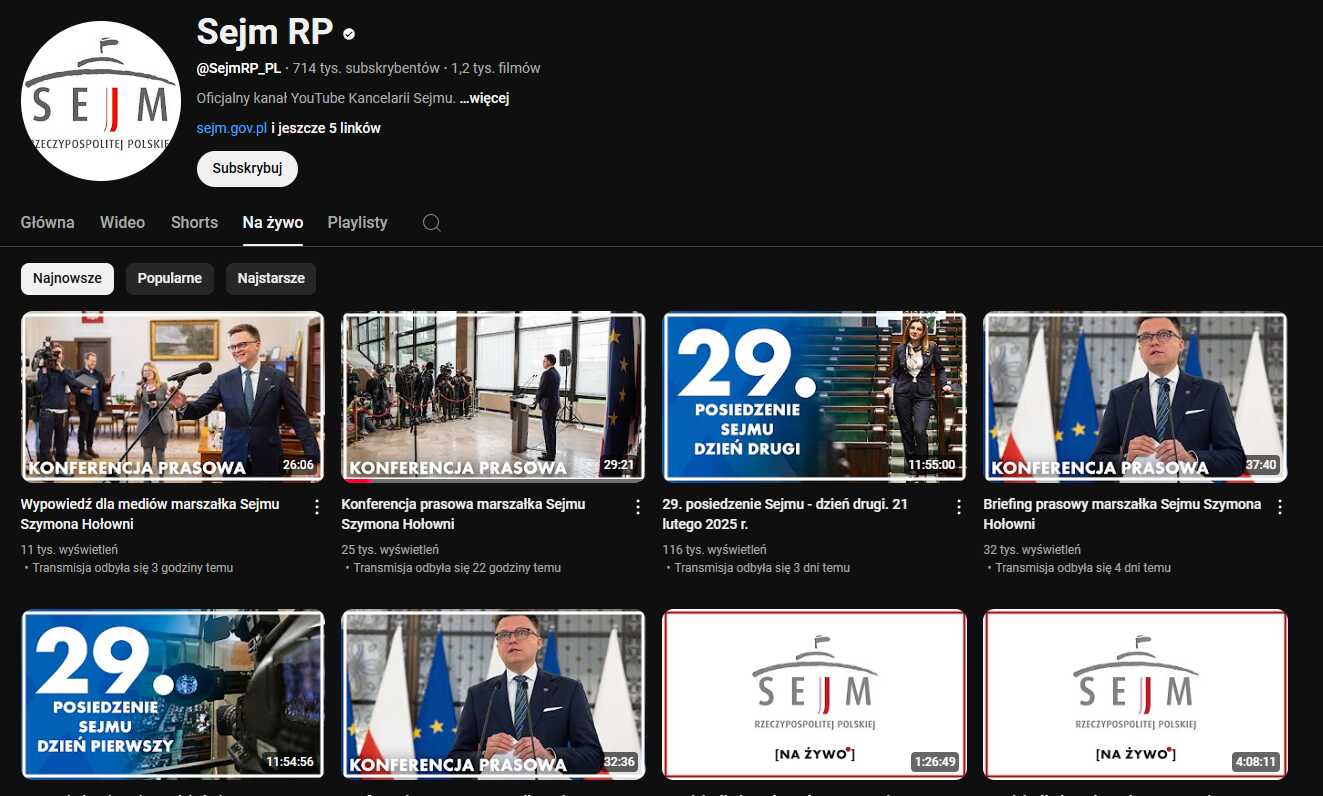The image size is (1323, 796).
Task: Play the 1:26:49 Na żywo thumbnail
Action: pyautogui.click(x=815, y=694)
